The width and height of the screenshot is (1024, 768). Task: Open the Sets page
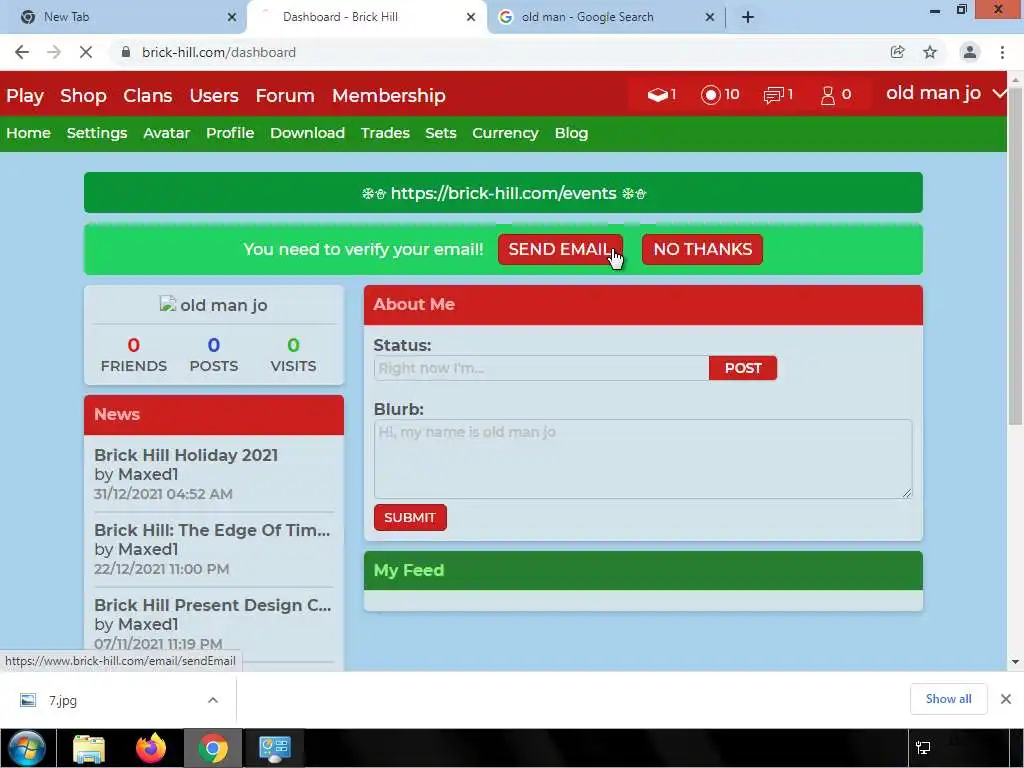441,133
